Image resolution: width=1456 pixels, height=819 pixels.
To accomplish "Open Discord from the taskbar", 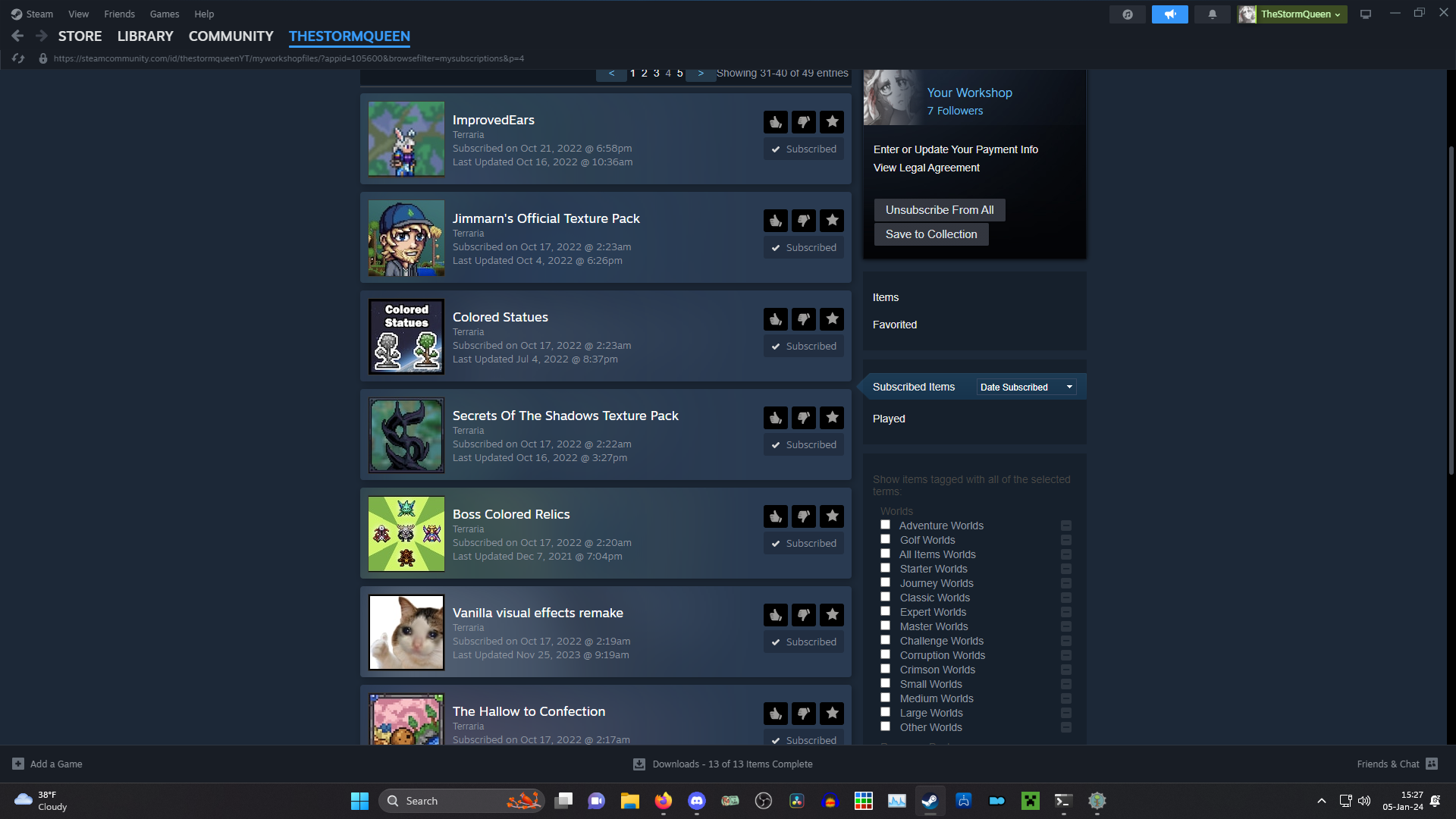I will pyautogui.click(x=697, y=801).
